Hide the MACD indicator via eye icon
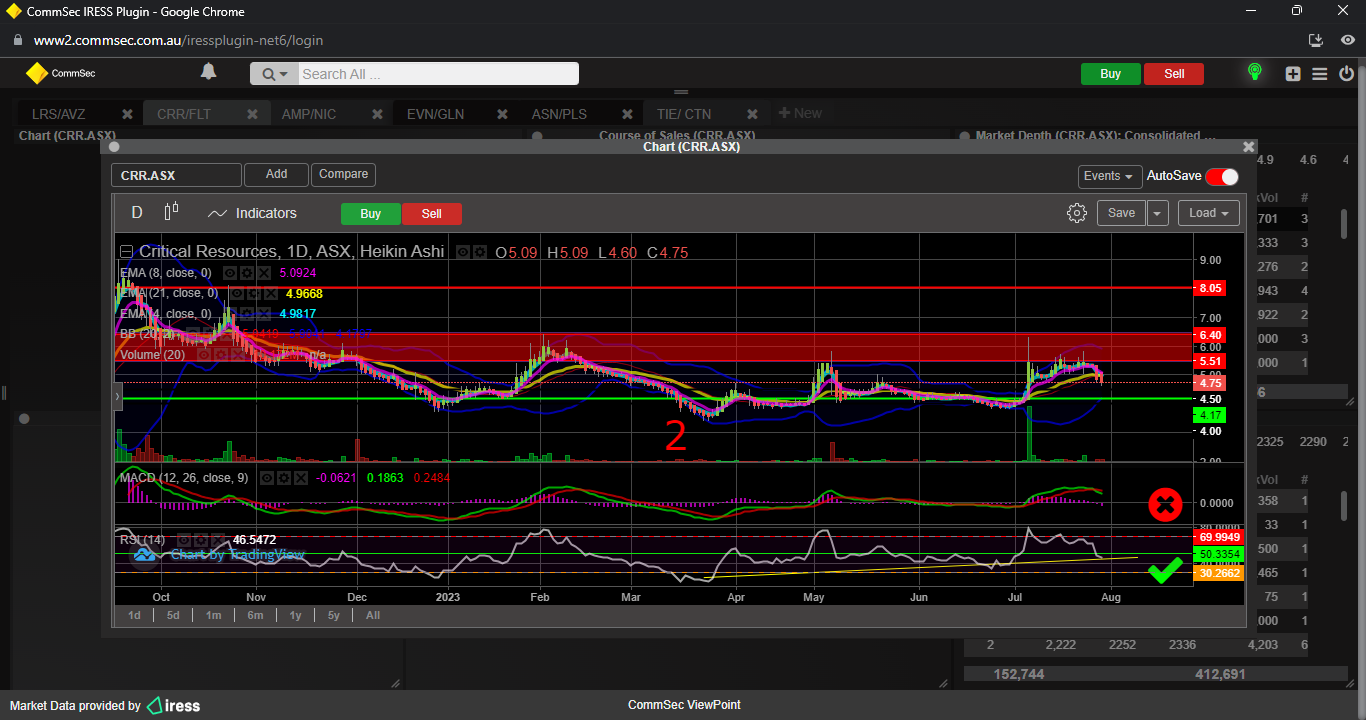Image resolution: width=1366 pixels, height=720 pixels. pyautogui.click(x=265, y=478)
